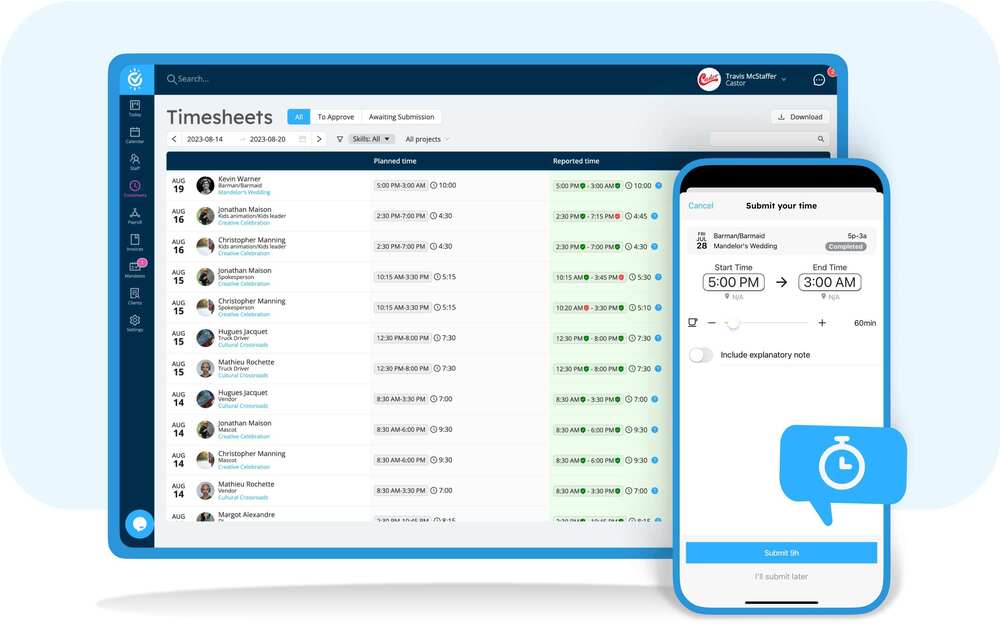Open Settings from the sidebar
Viewport: 1000px width, 627px height.
tap(135, 323)
